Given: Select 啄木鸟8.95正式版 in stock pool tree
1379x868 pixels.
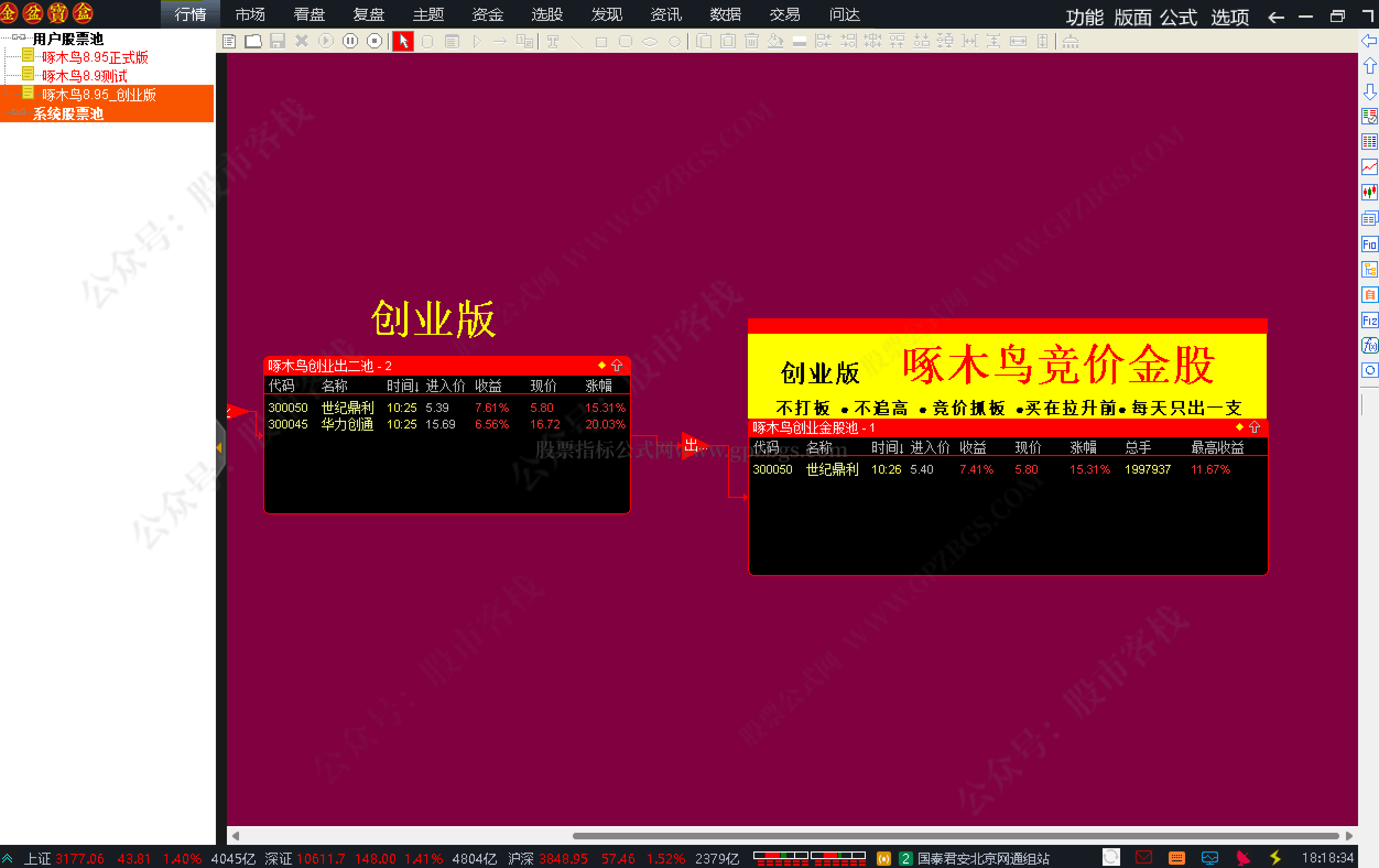Looking at the screenshot, I should point(95,57).
